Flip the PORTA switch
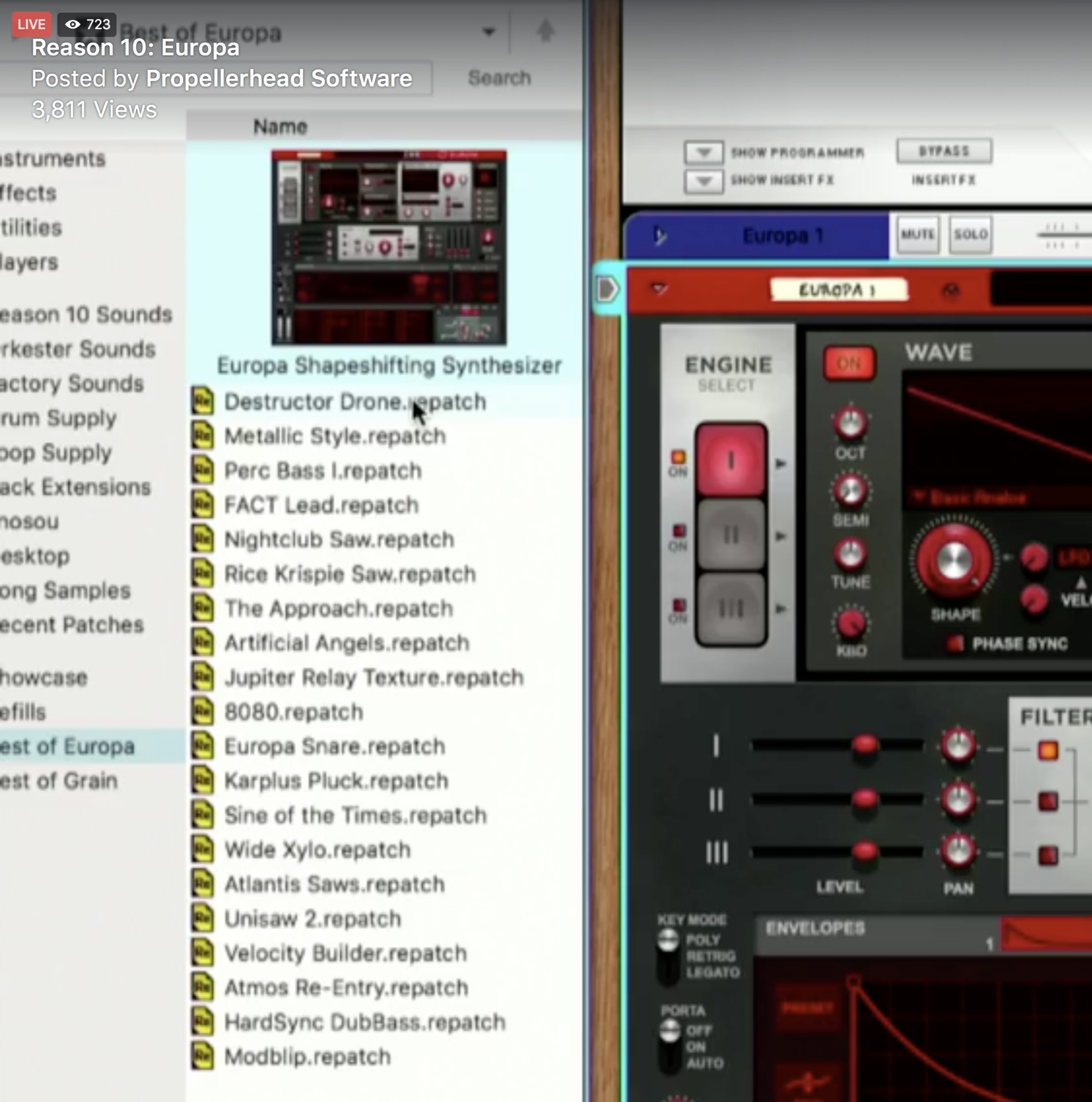Viewport: 1092px width, 1102px height. pos(669,1046)
